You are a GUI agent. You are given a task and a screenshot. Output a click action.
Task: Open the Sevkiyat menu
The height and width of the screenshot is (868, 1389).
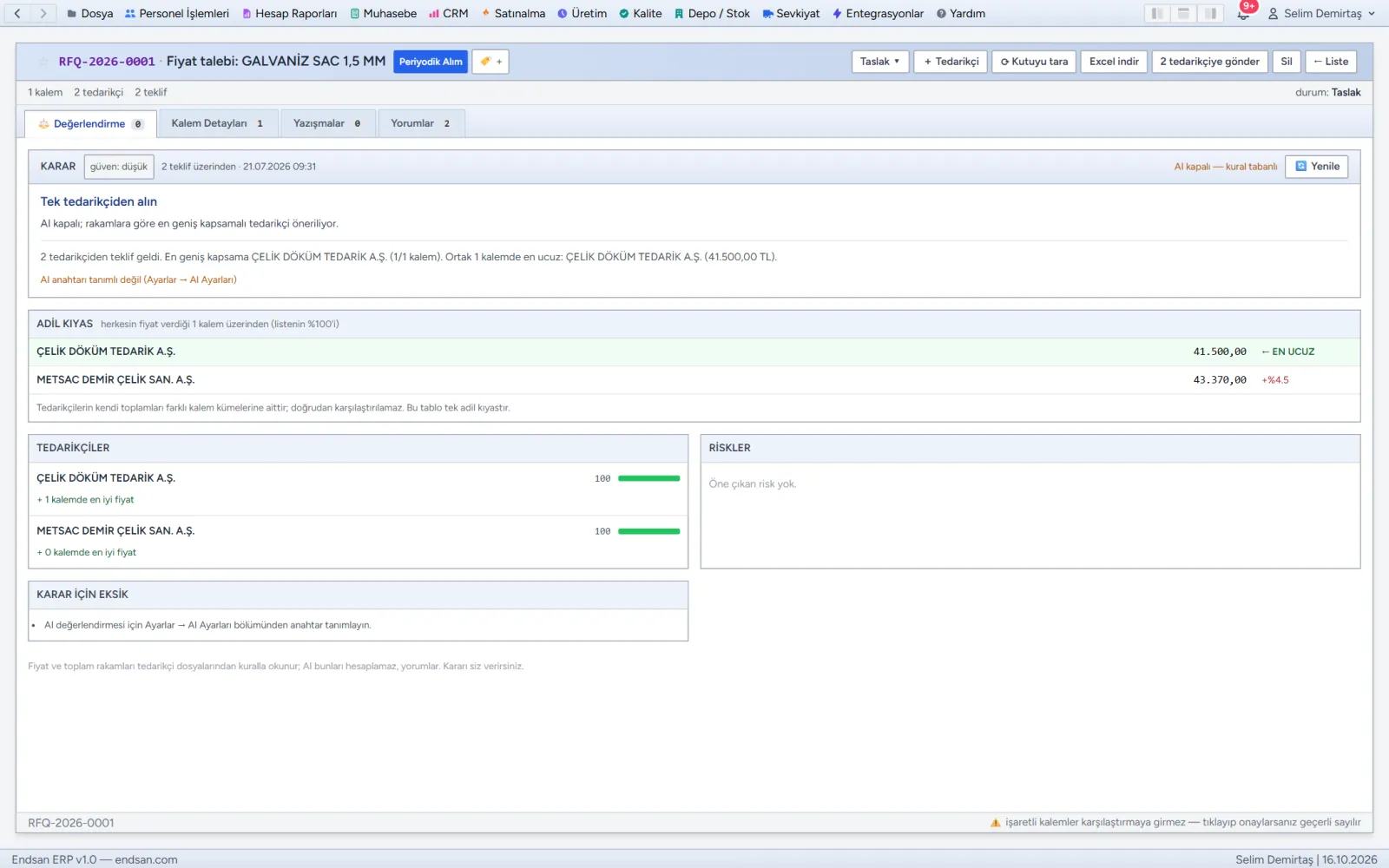(791, 13)
